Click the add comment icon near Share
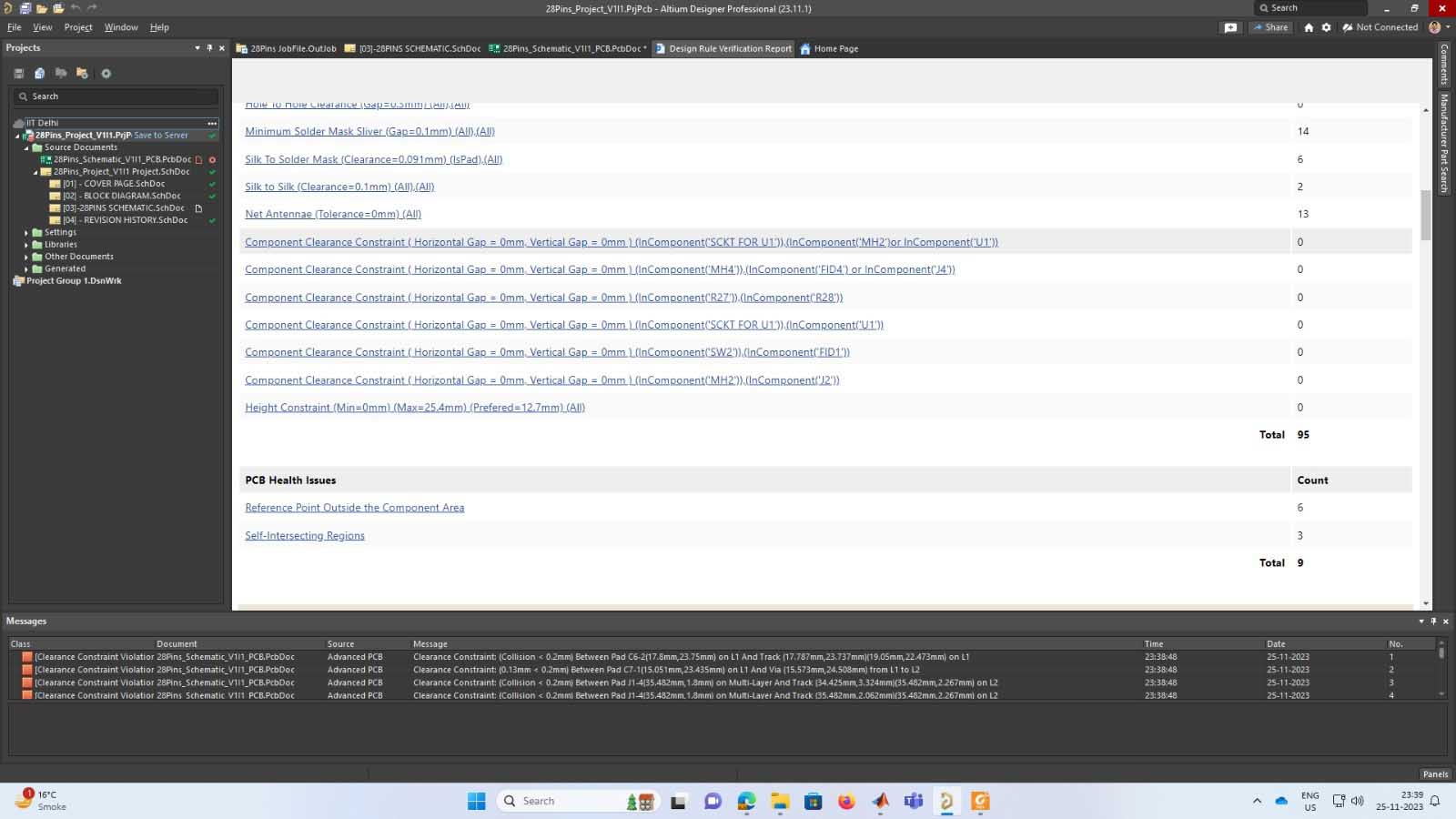Viewport: 1456px width, 819px height. coord(1230,27)
